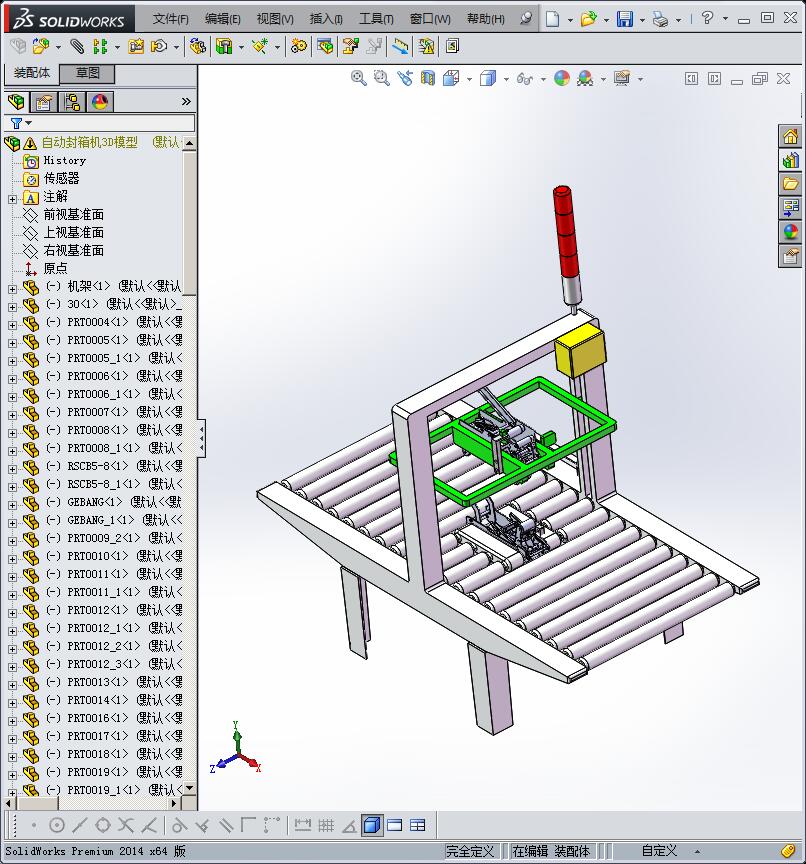Open the Apply Scene dropdown arrow
This screenshot has width=806, height=864.
603,79
